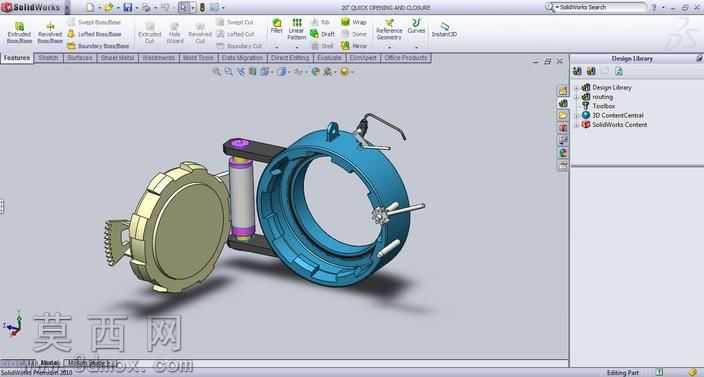The width and height of the screenshot is (704, 377).
Task: Click the Rebuild traffic light icon
Action: point(202,7)
